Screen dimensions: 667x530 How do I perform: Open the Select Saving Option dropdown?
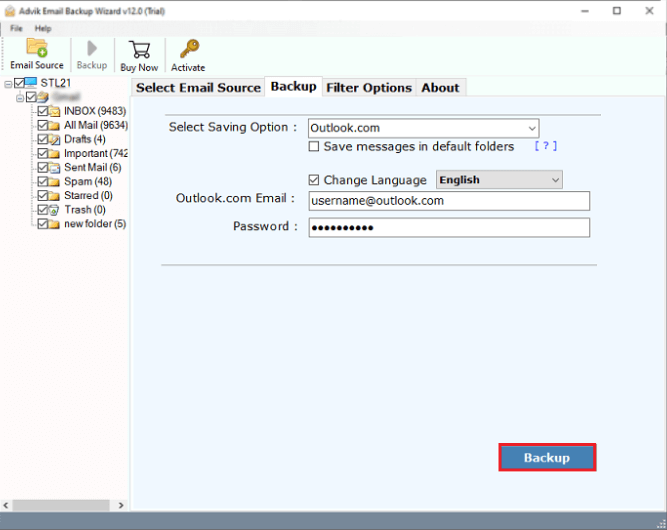tap(424, 128)
